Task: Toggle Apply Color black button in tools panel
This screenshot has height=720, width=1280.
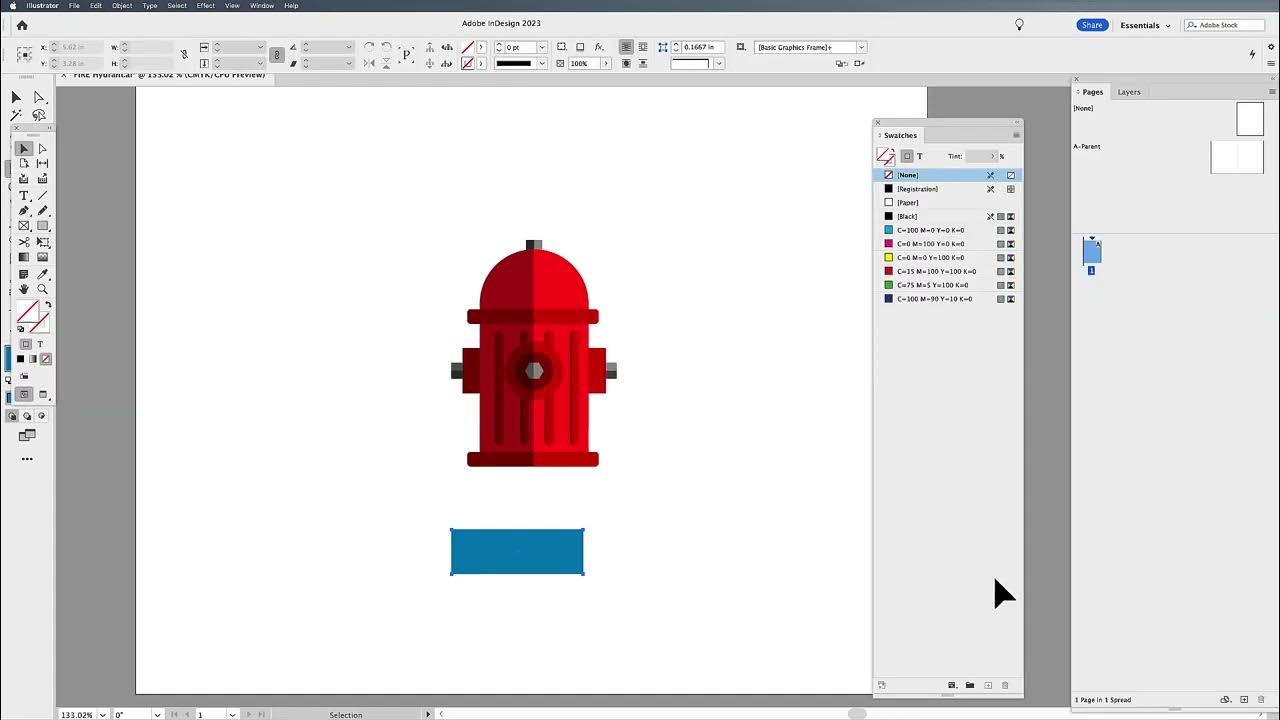Action: point(20,359)
